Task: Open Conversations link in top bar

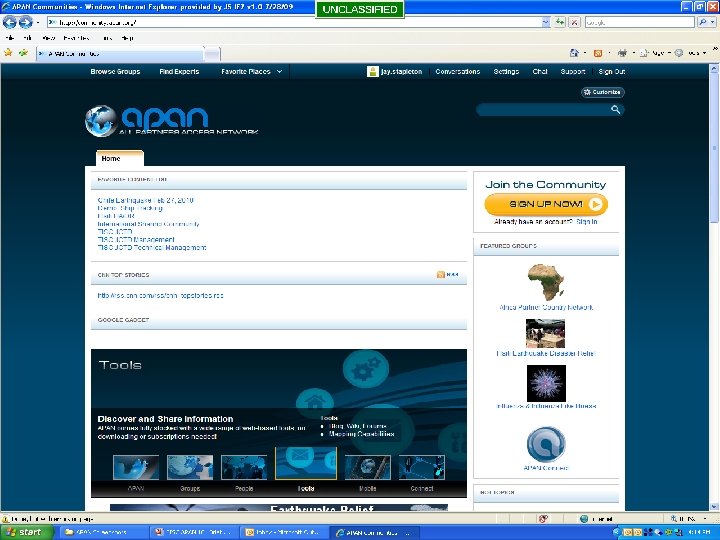Action: (x=457, y=71)
